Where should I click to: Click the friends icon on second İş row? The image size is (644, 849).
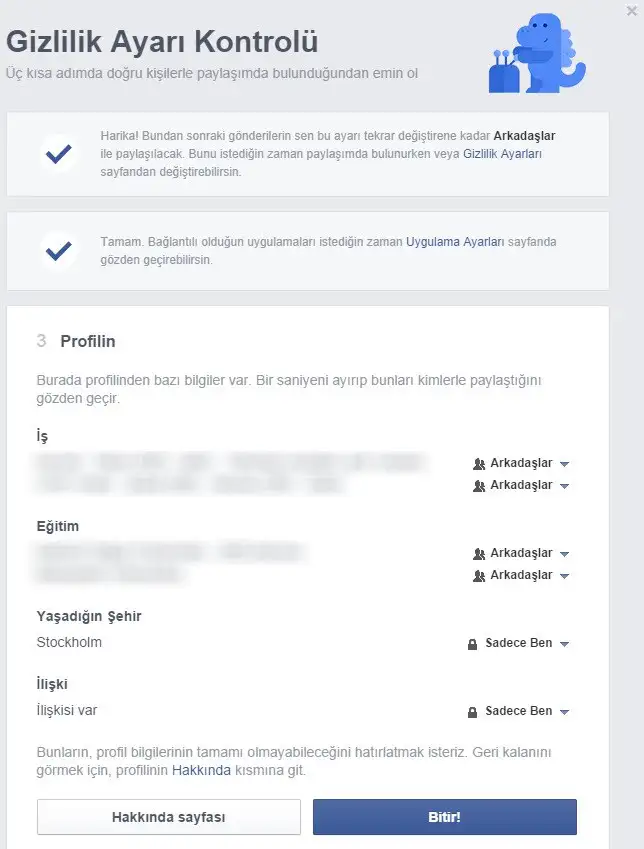click(479, 486)
